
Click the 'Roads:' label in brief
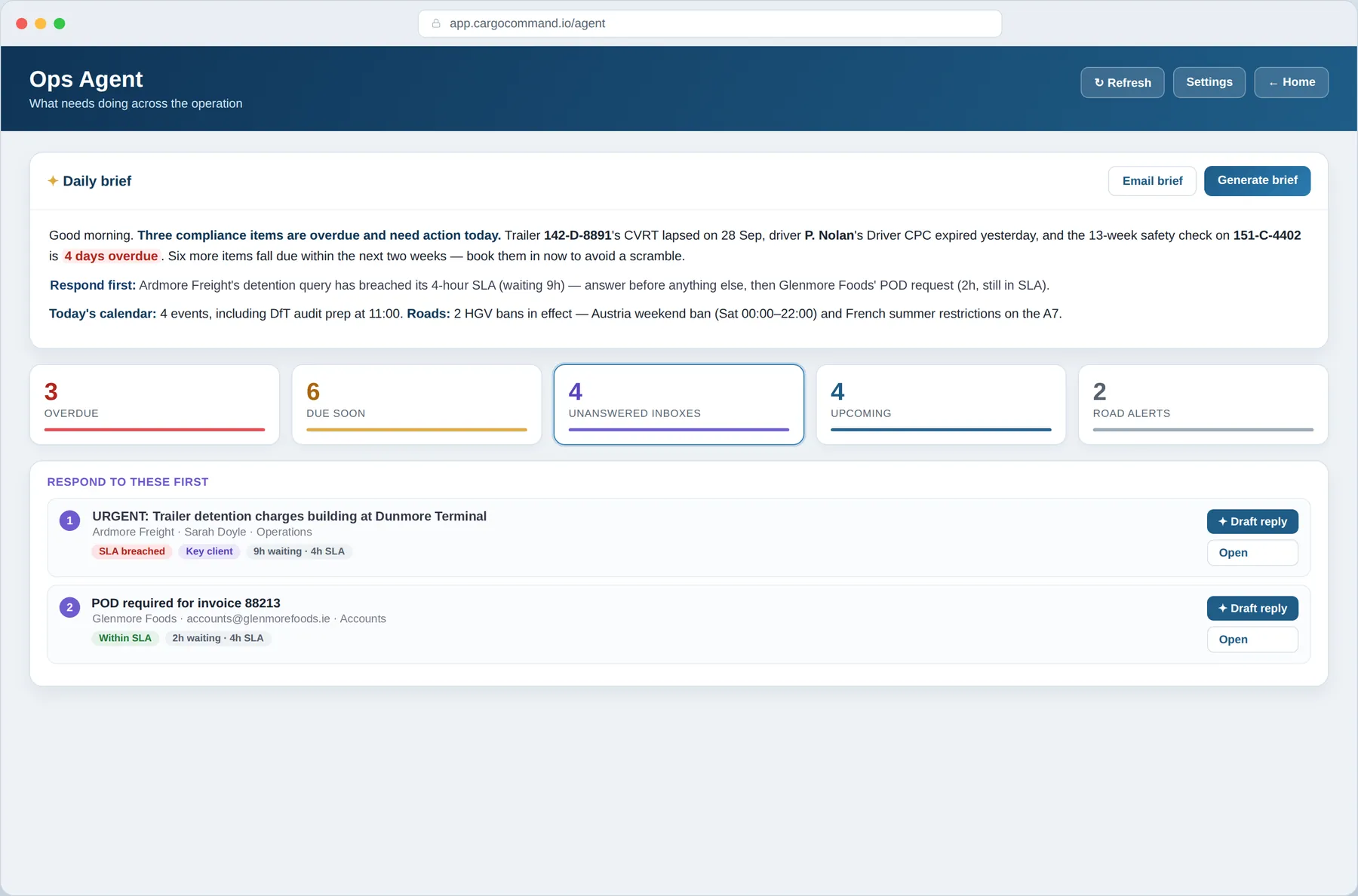point(429,314)
